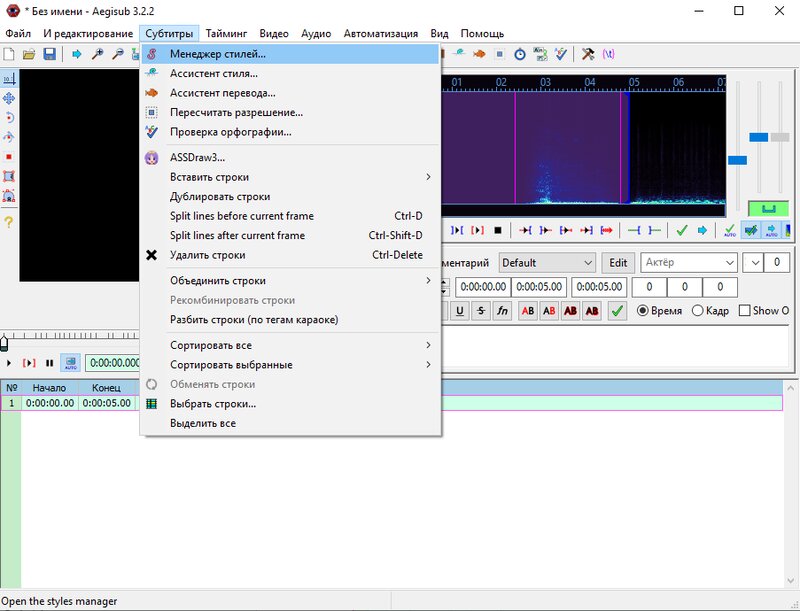Screen dimensions: 800x611
Task: Toggle auto go to next line on commit
Action: tap(751, 231)
